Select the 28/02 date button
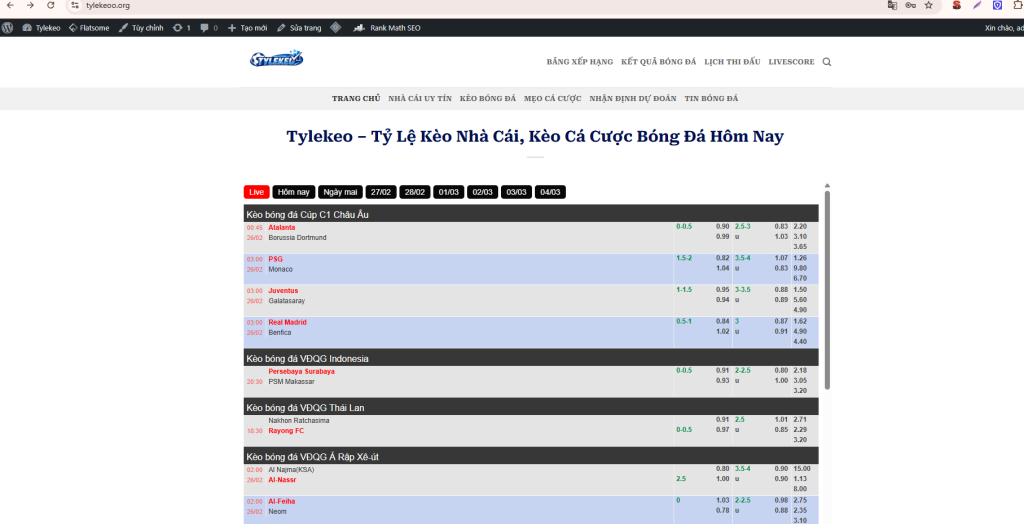 [x=415, y=192]
